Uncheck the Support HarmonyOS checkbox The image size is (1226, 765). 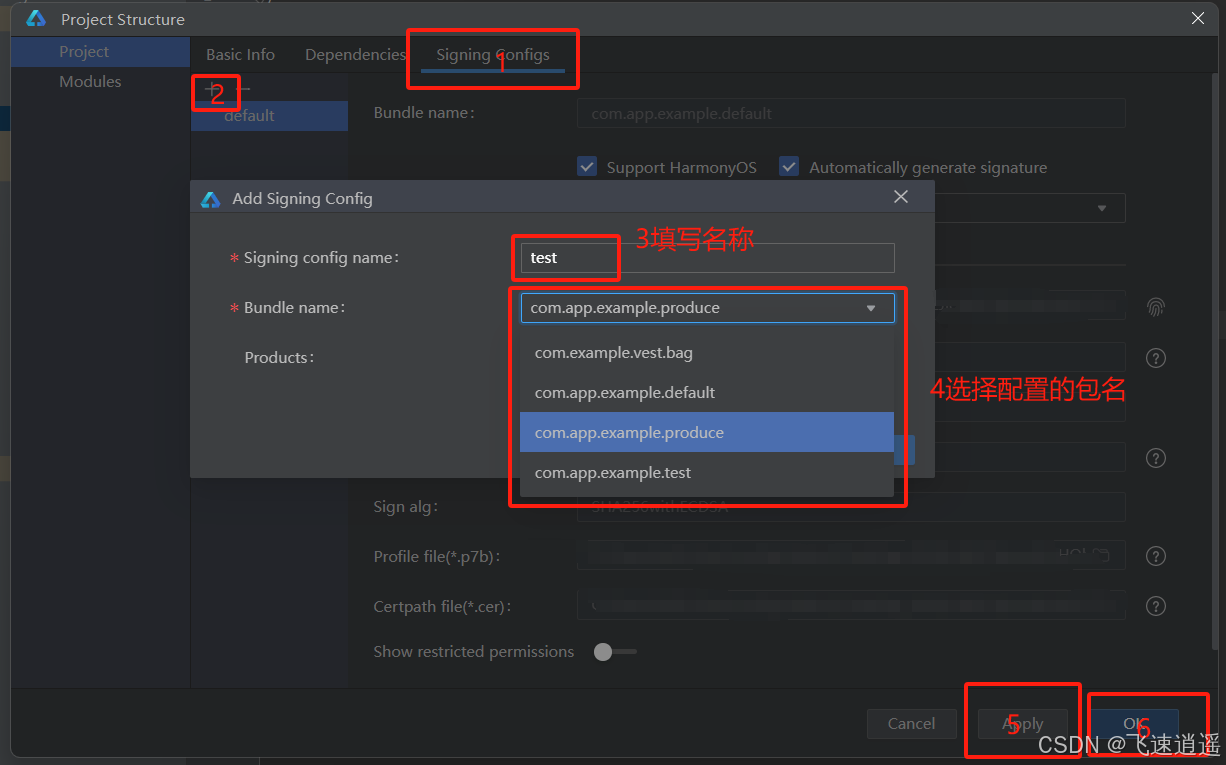(588, 167)
